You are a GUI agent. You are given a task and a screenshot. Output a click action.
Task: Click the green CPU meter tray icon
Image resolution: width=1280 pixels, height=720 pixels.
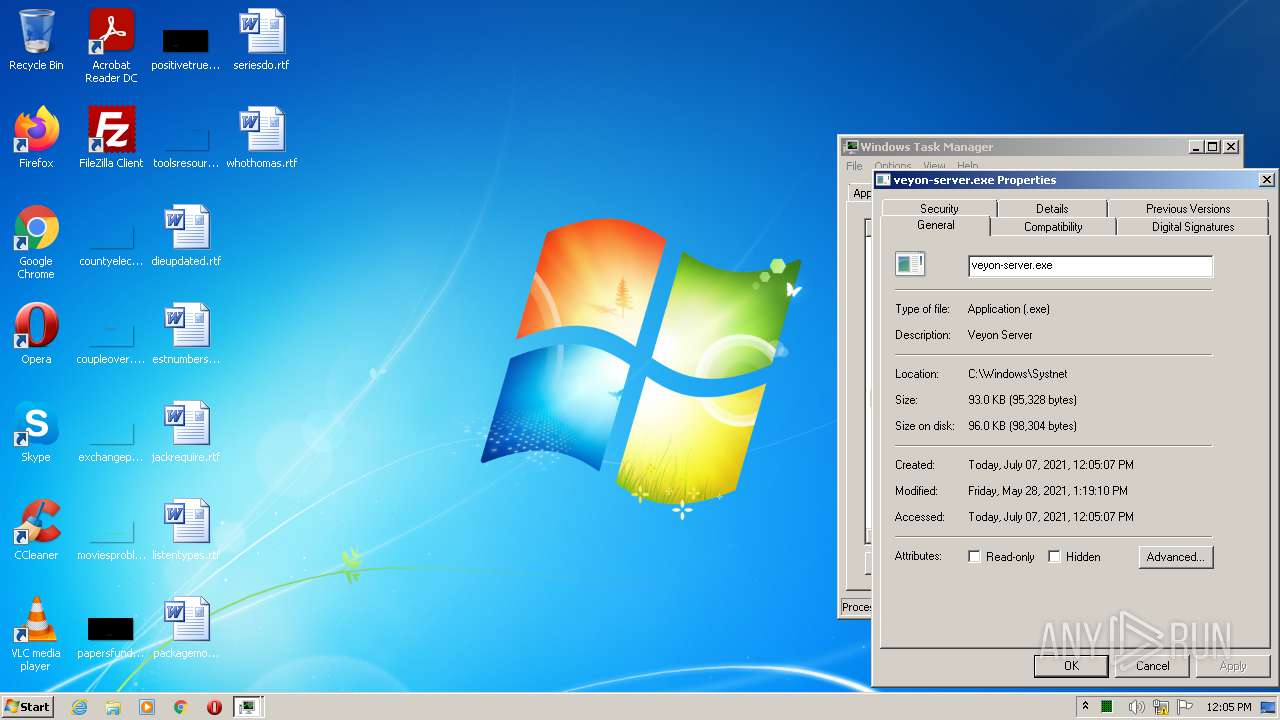1107,707
